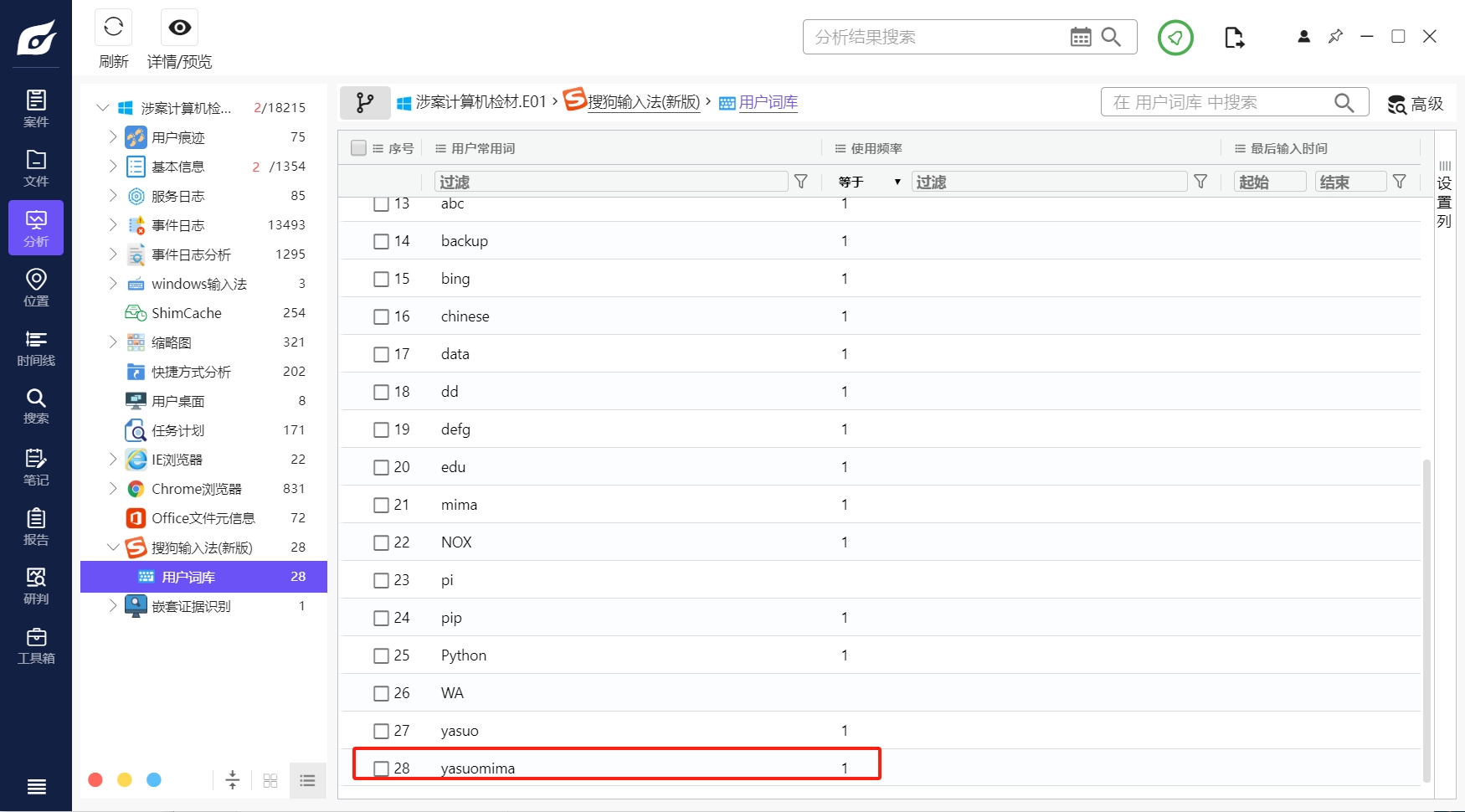1465x812 pixels.
Task: Click the Refresh (刷新) icon
Action: pos(113,27)
